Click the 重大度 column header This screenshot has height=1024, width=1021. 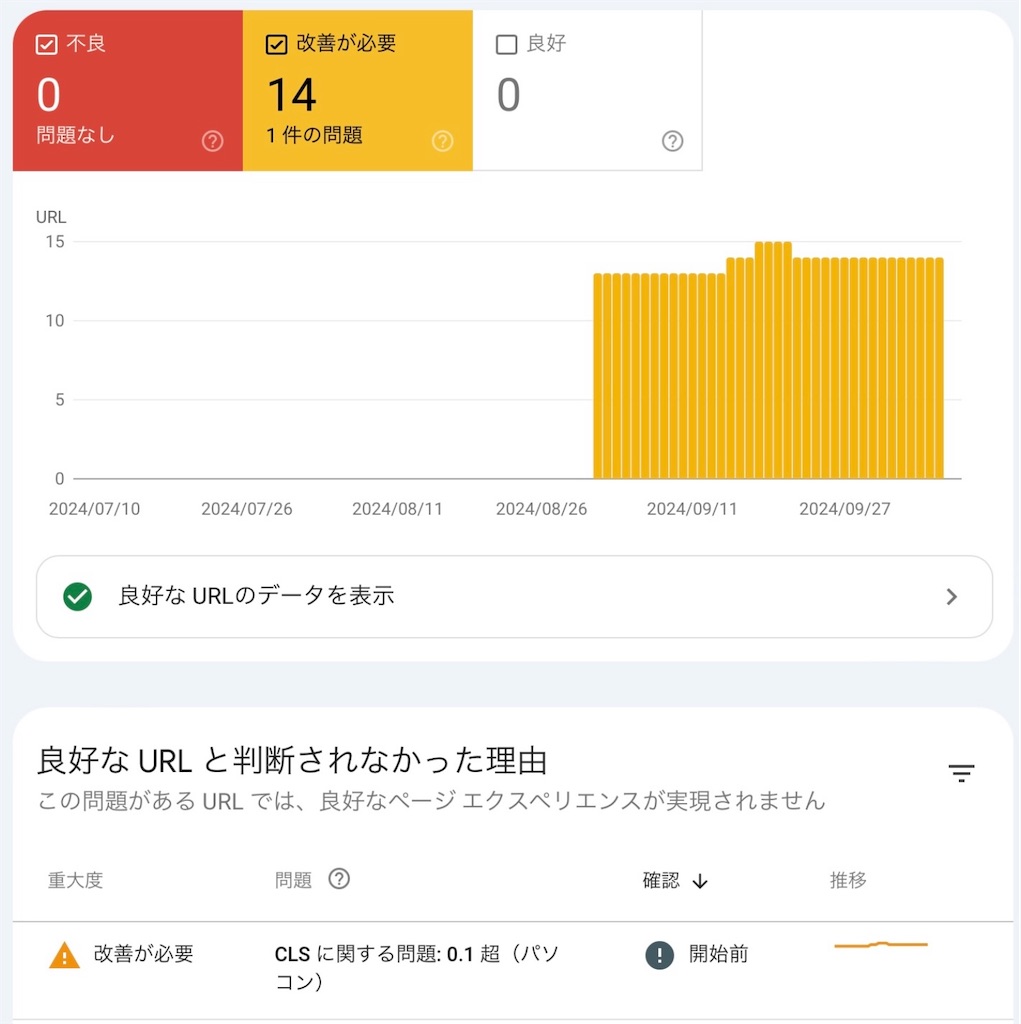pyautogui.click(x=75, y=880)
